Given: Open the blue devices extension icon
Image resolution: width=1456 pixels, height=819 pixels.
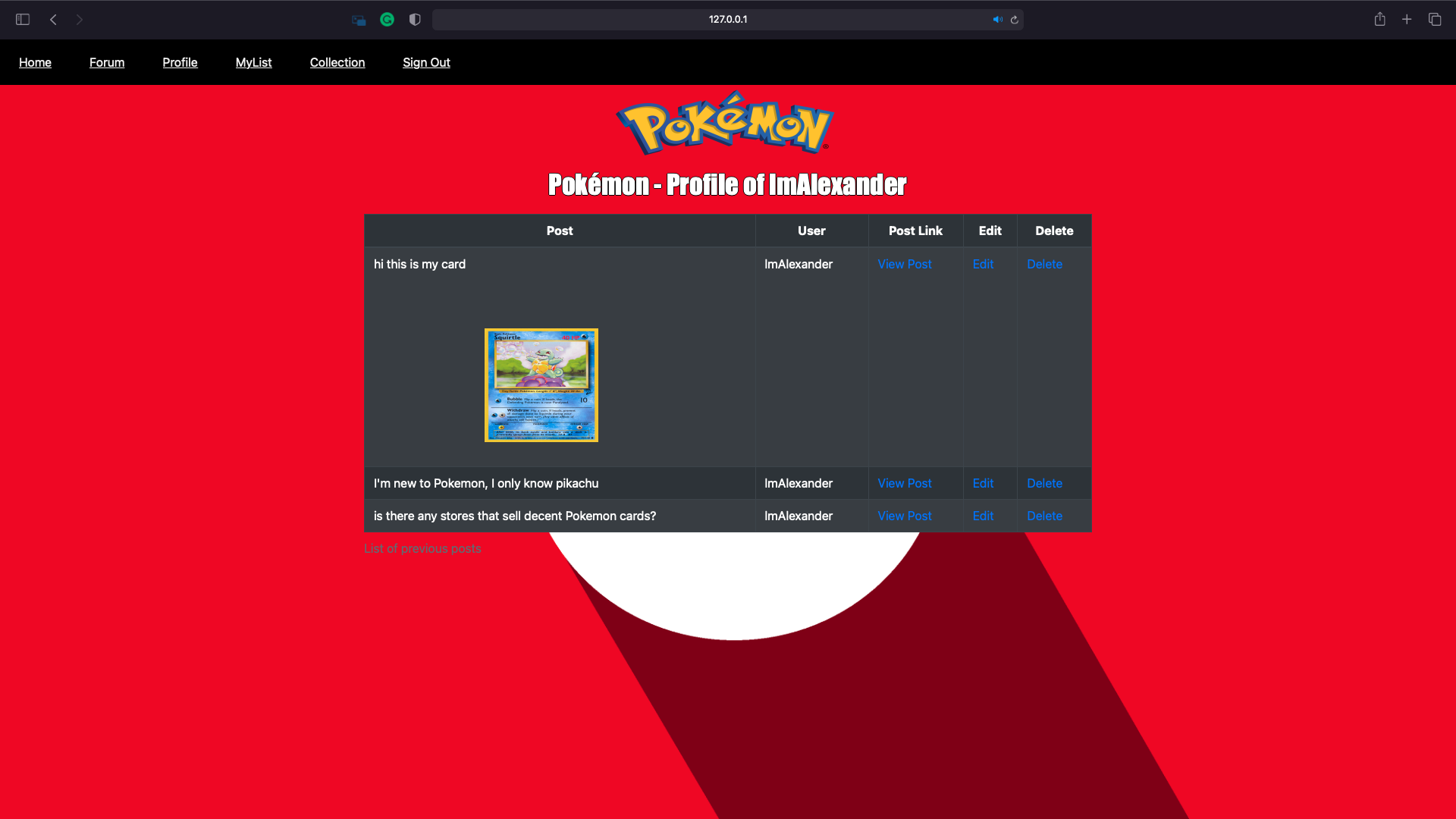Looking at the screenshot, I should tap(359, 20).
